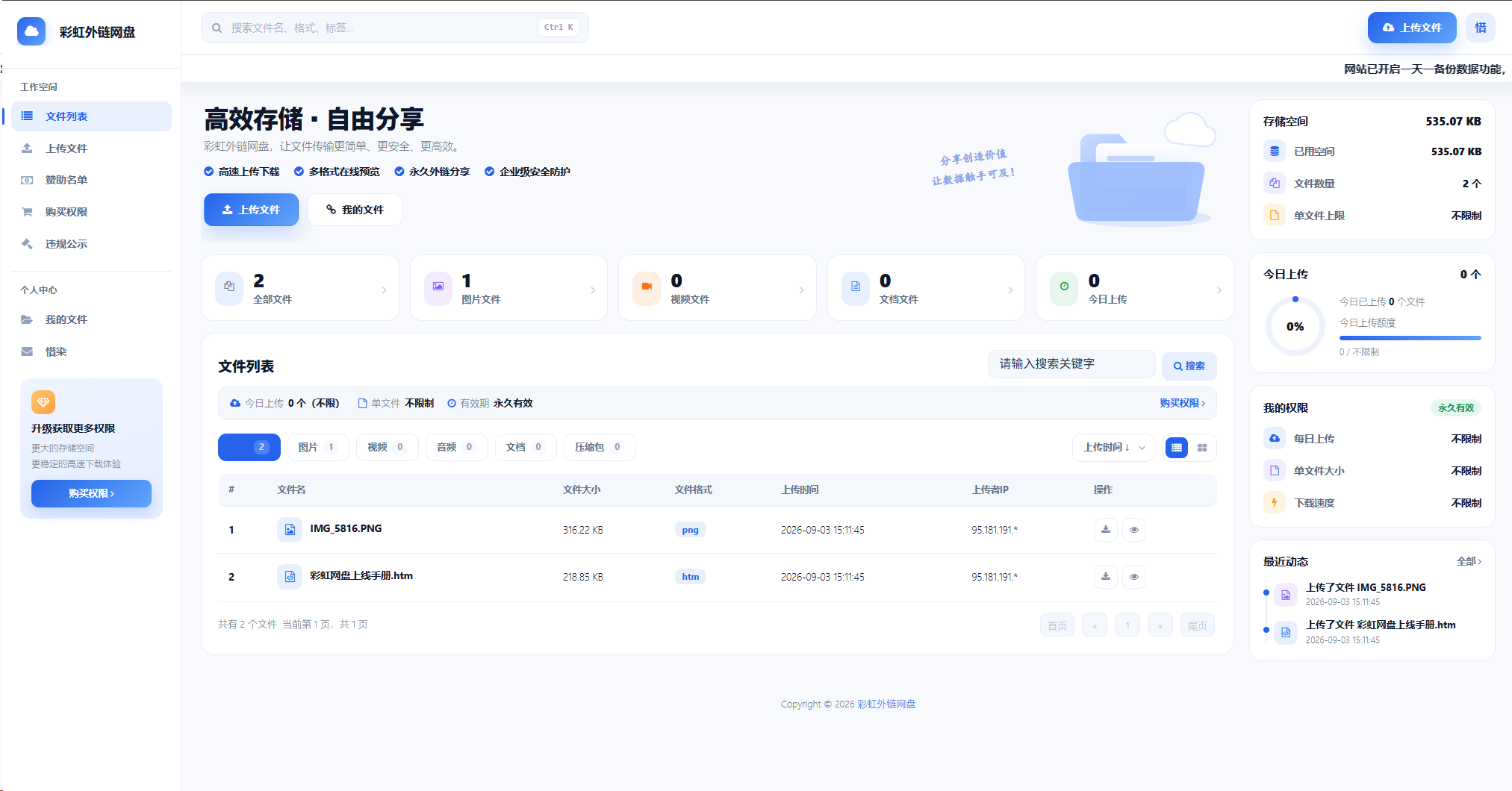Viewport: 1512px width, 791px height.
Task: Preview IMG_5816.PNG with eye icon
Action: pos(1133,530)
